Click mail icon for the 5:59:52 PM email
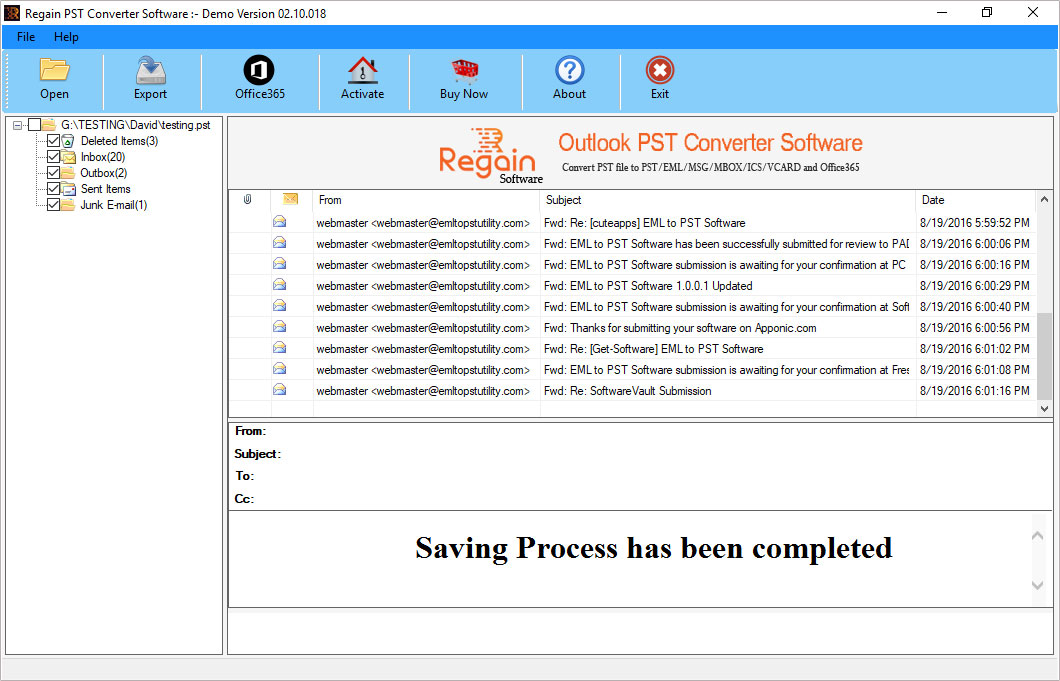 (279, 222)
